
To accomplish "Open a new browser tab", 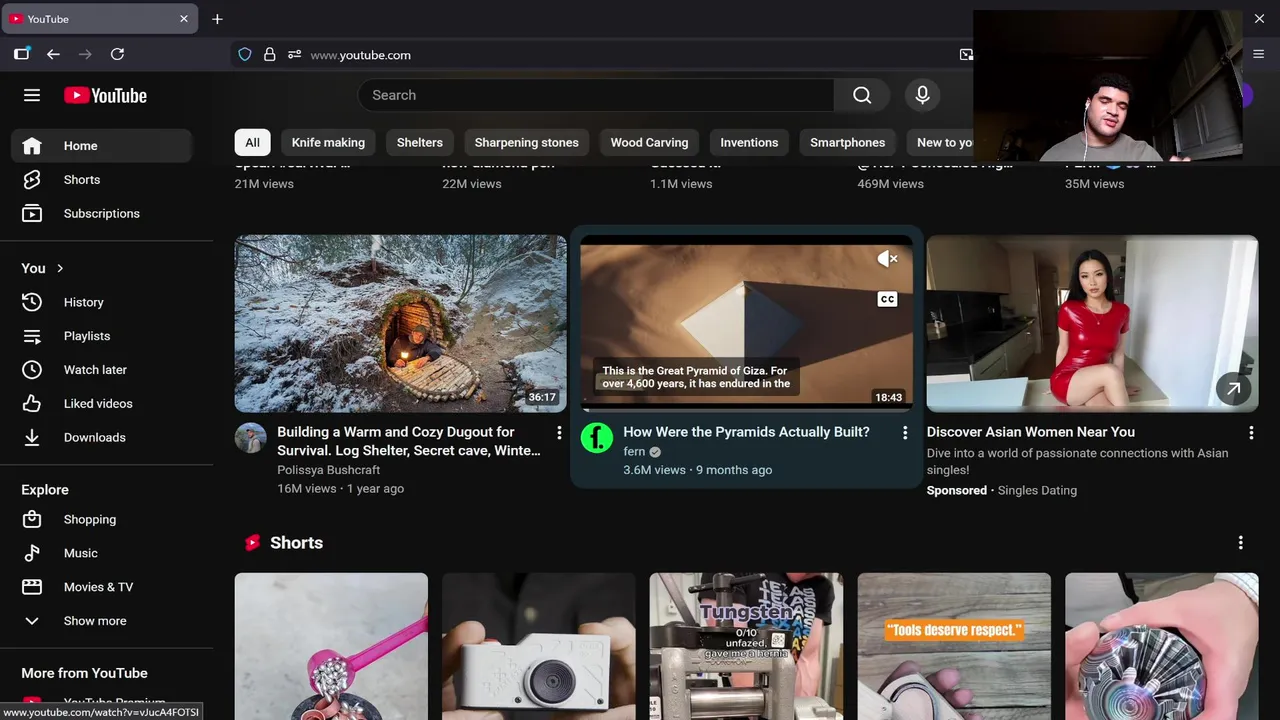I will point(217,19).
